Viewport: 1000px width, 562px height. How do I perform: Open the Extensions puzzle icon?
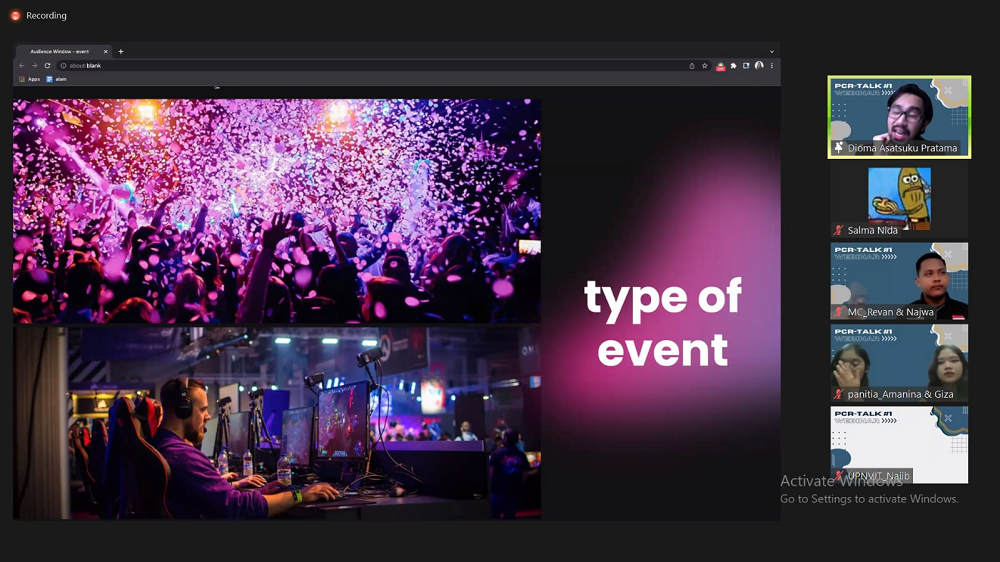733,66
